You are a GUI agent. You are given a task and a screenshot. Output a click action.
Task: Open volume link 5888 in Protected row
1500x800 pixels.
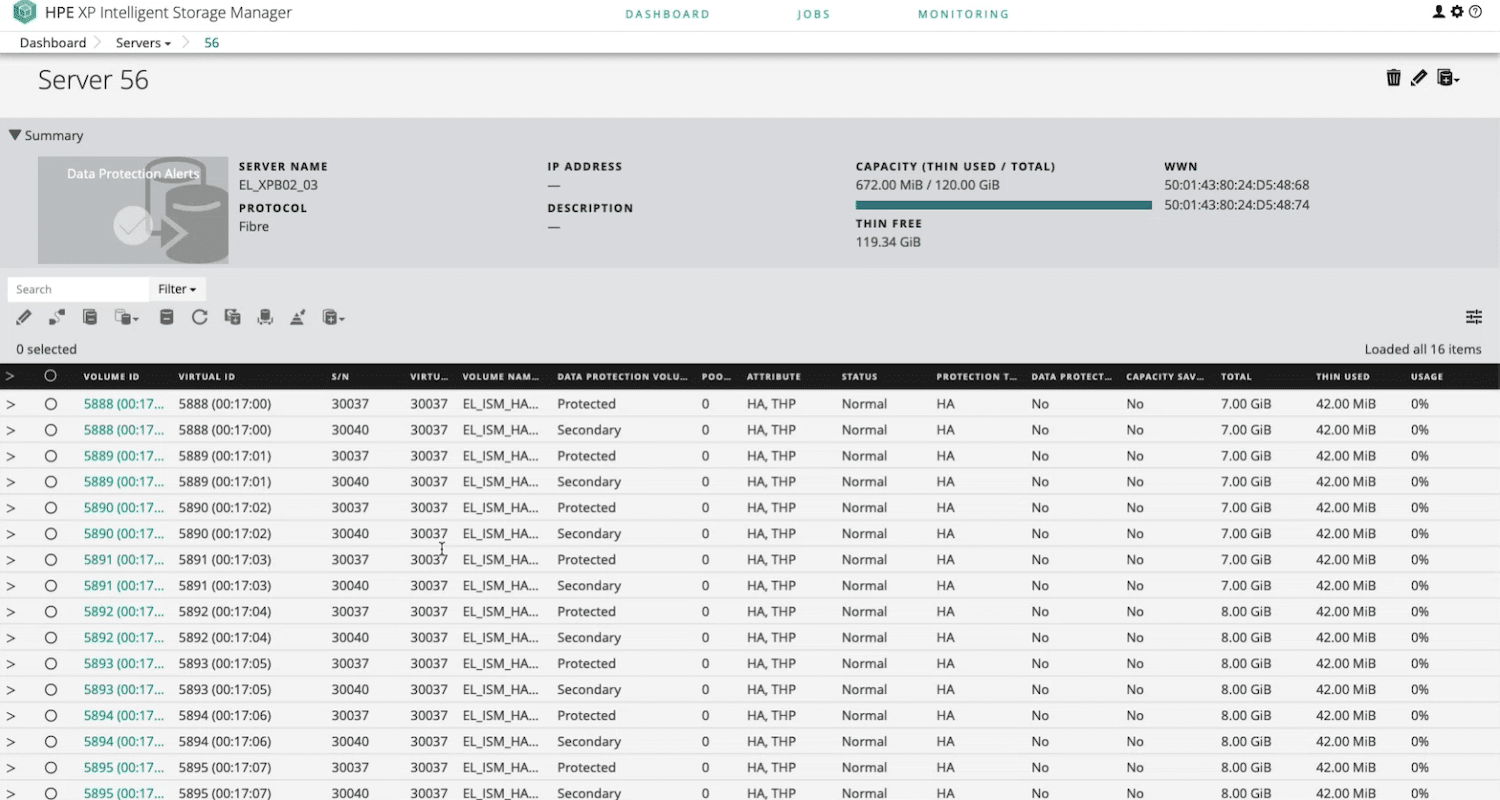click(x=124, y=404)
